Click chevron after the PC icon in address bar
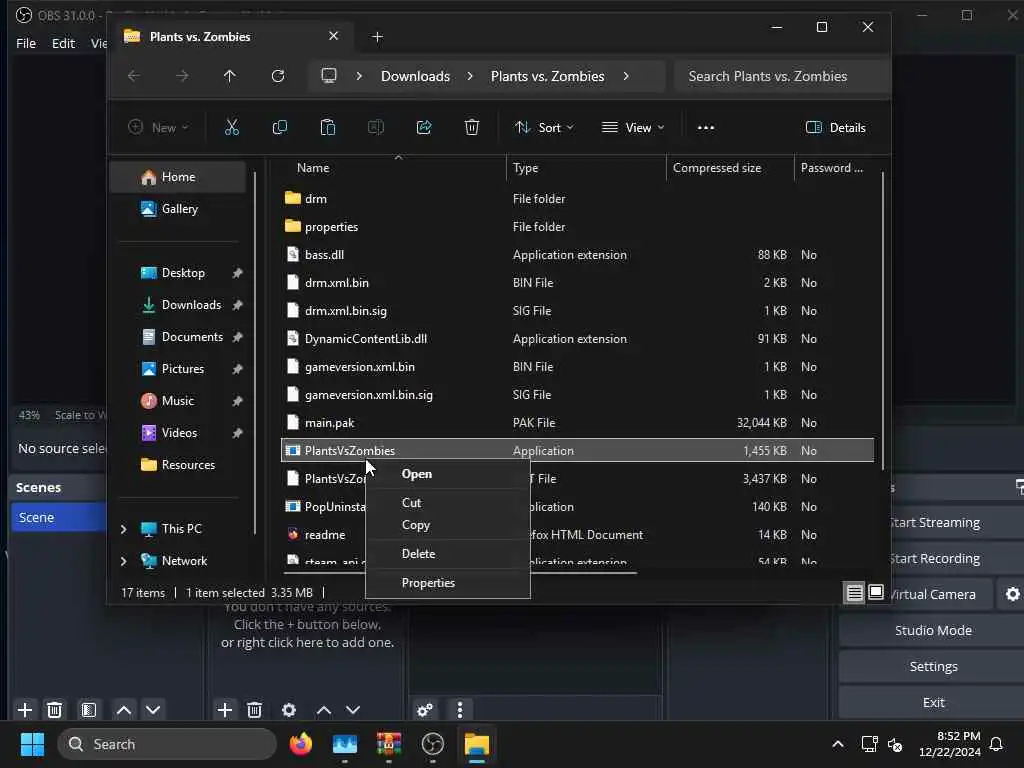This screenshot has height=768, width=1024. pyautogui.click(x=359, y=76)
